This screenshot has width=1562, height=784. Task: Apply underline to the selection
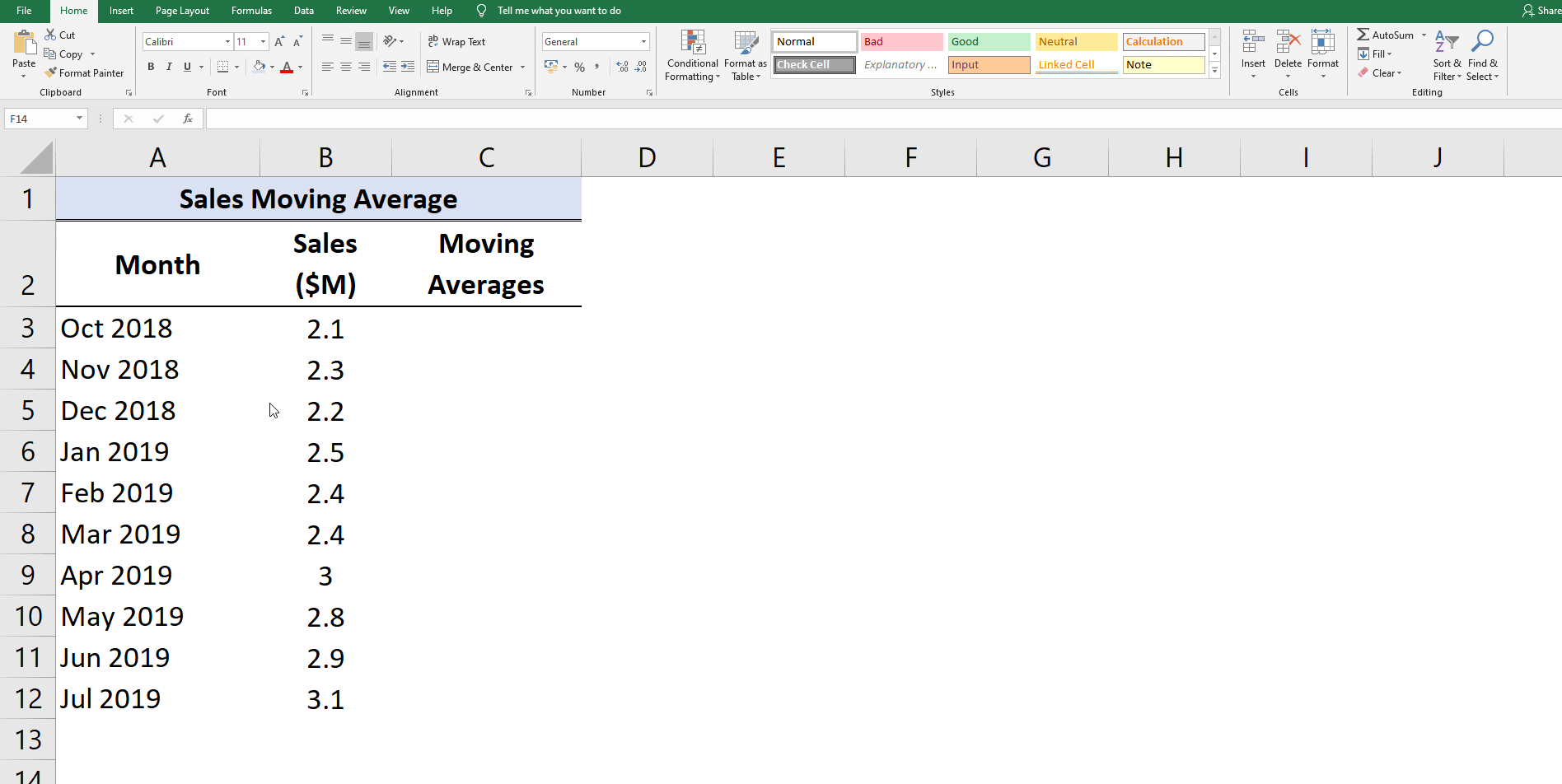pyautogui.click(x=186, y=67)
